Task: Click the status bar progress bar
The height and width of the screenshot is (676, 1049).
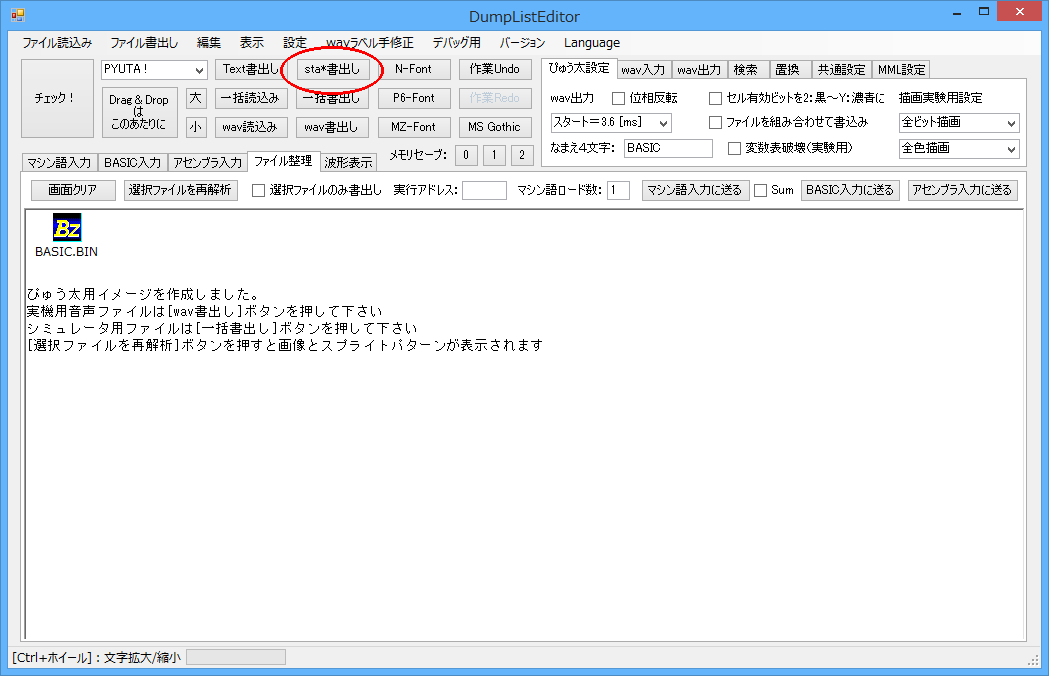Action: click(235, 657)
